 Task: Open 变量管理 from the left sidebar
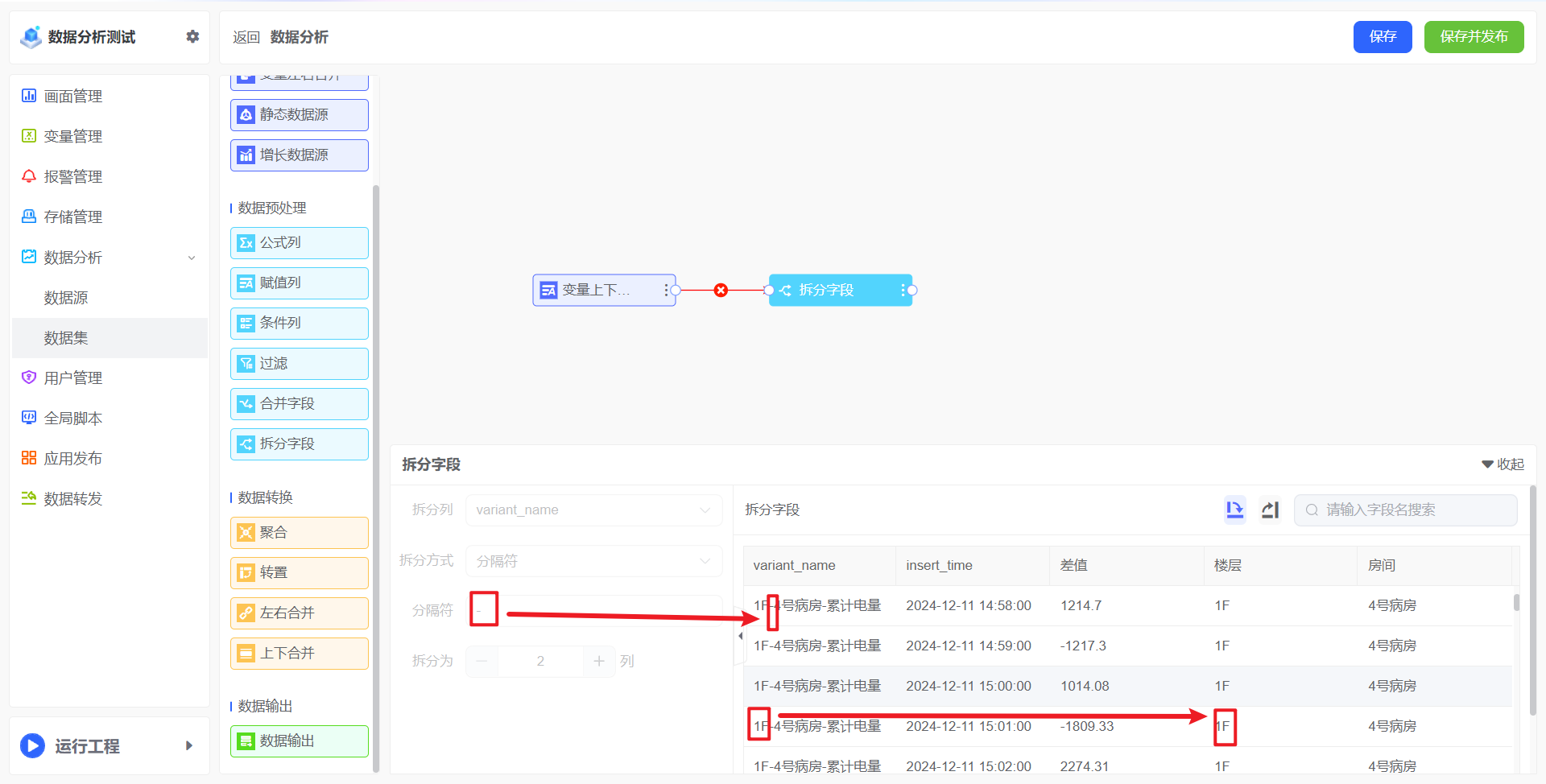coord(73,135)
